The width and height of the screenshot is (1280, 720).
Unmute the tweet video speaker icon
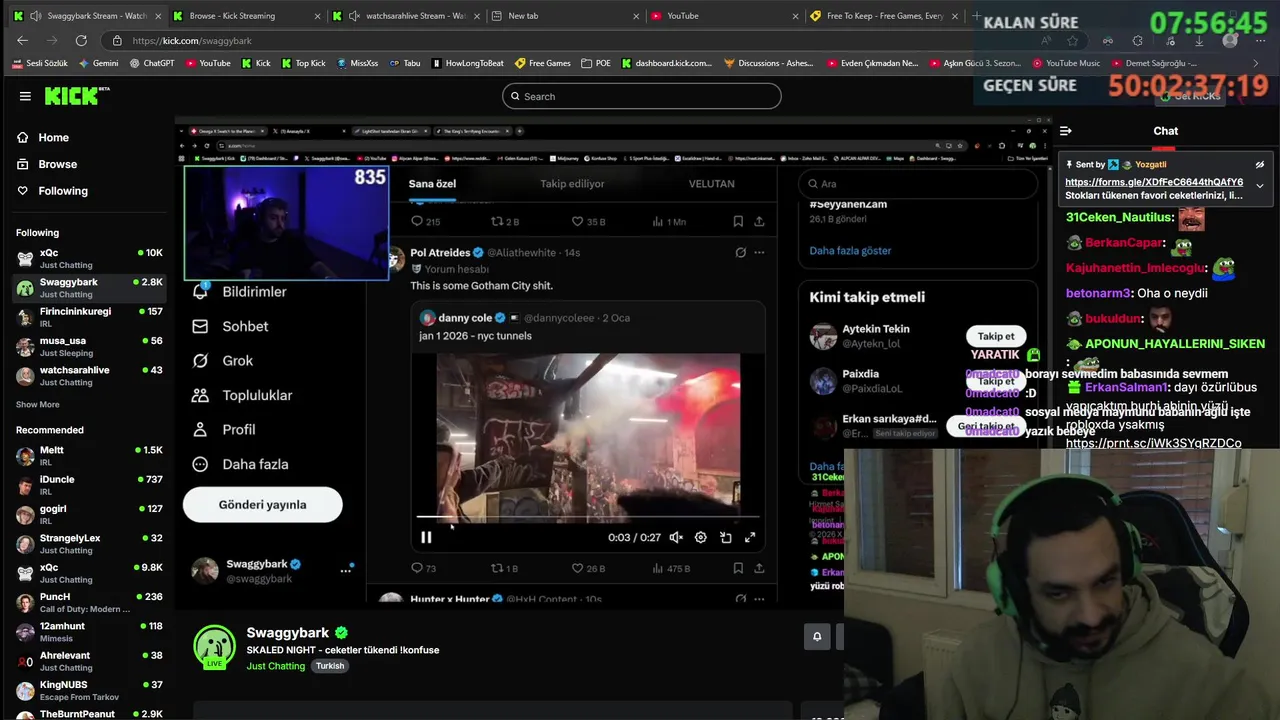(676, 537)
